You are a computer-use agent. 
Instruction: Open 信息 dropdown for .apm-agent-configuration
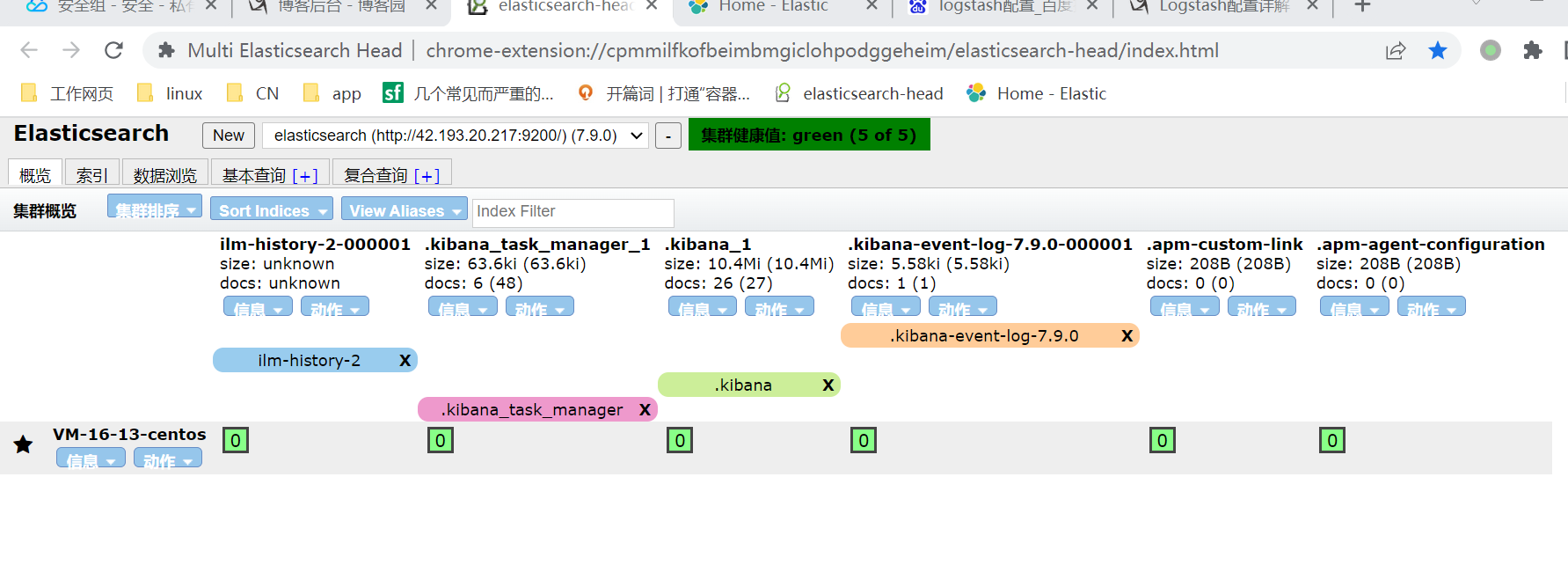[1354, 307]
